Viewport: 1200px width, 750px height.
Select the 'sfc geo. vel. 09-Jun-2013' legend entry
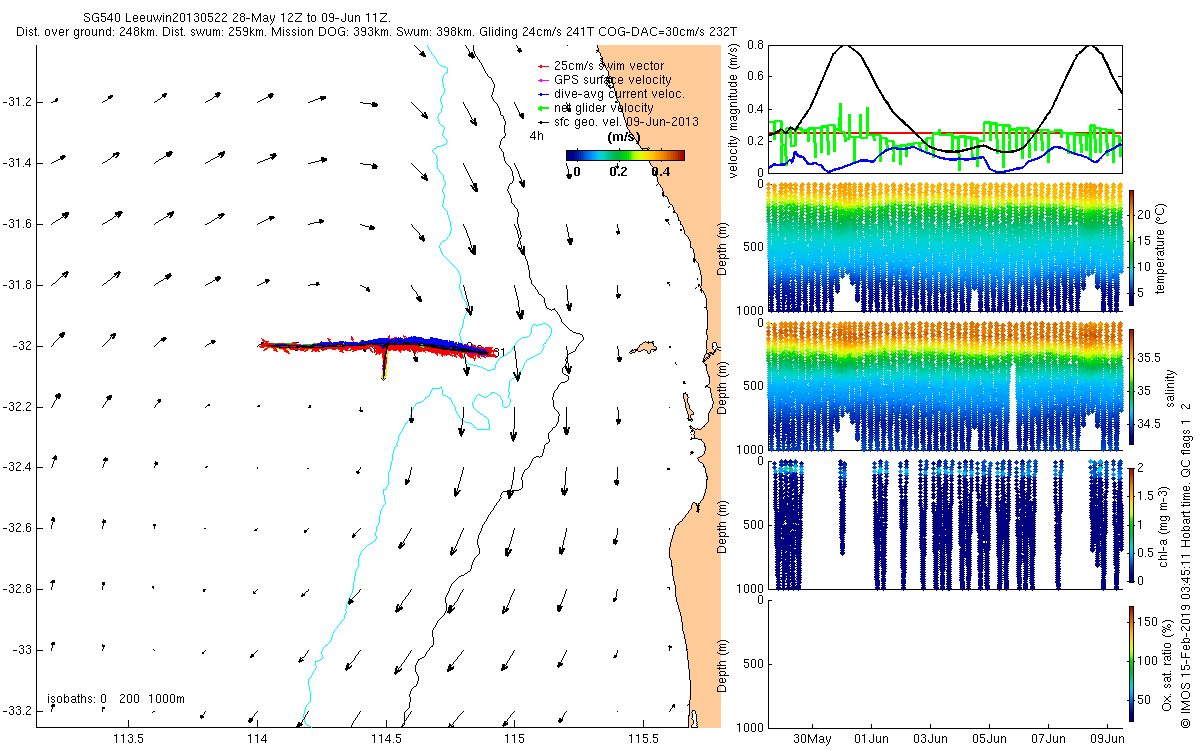[617, 121]
